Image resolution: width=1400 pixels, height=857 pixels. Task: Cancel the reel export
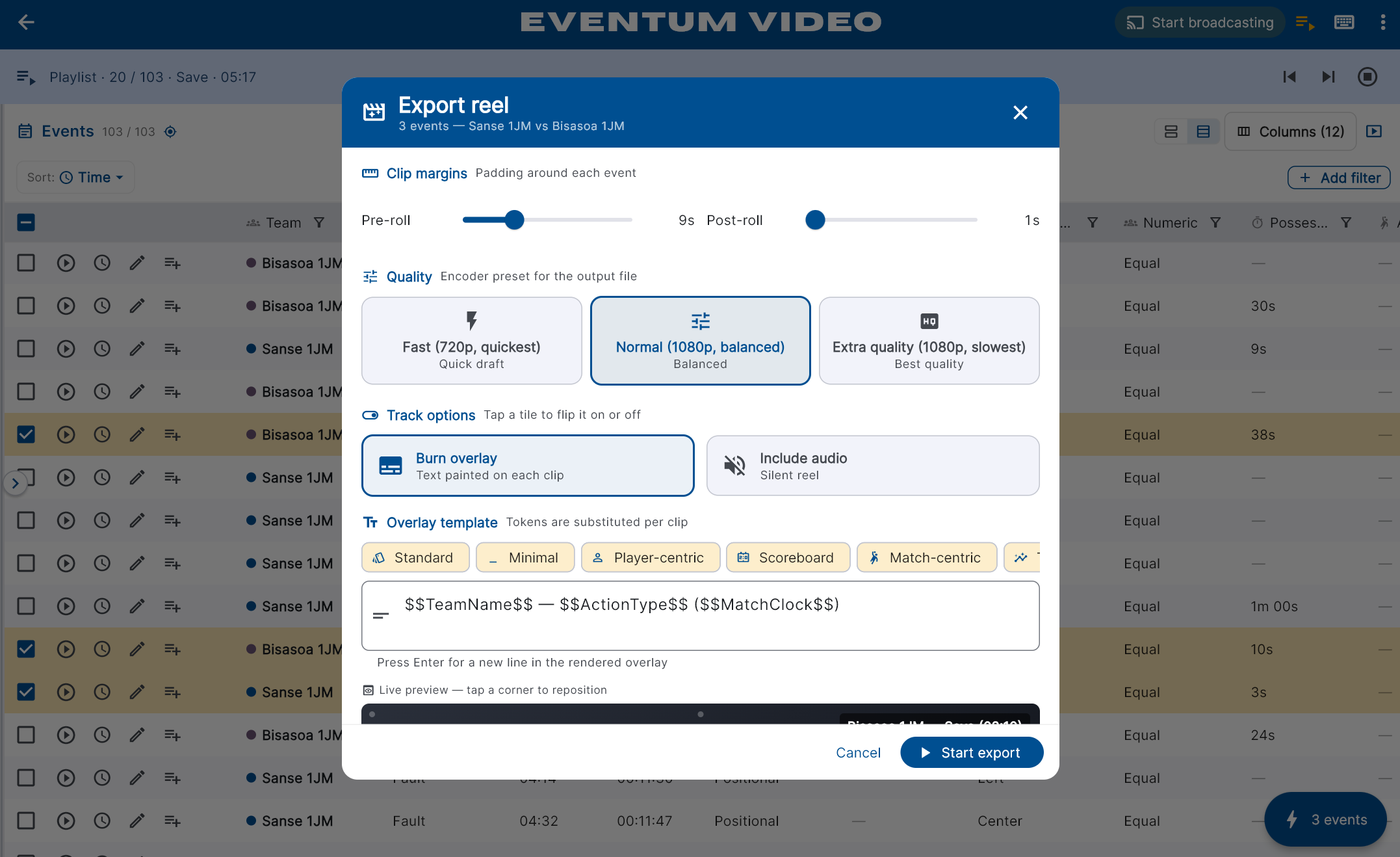(x=858, y=752)
